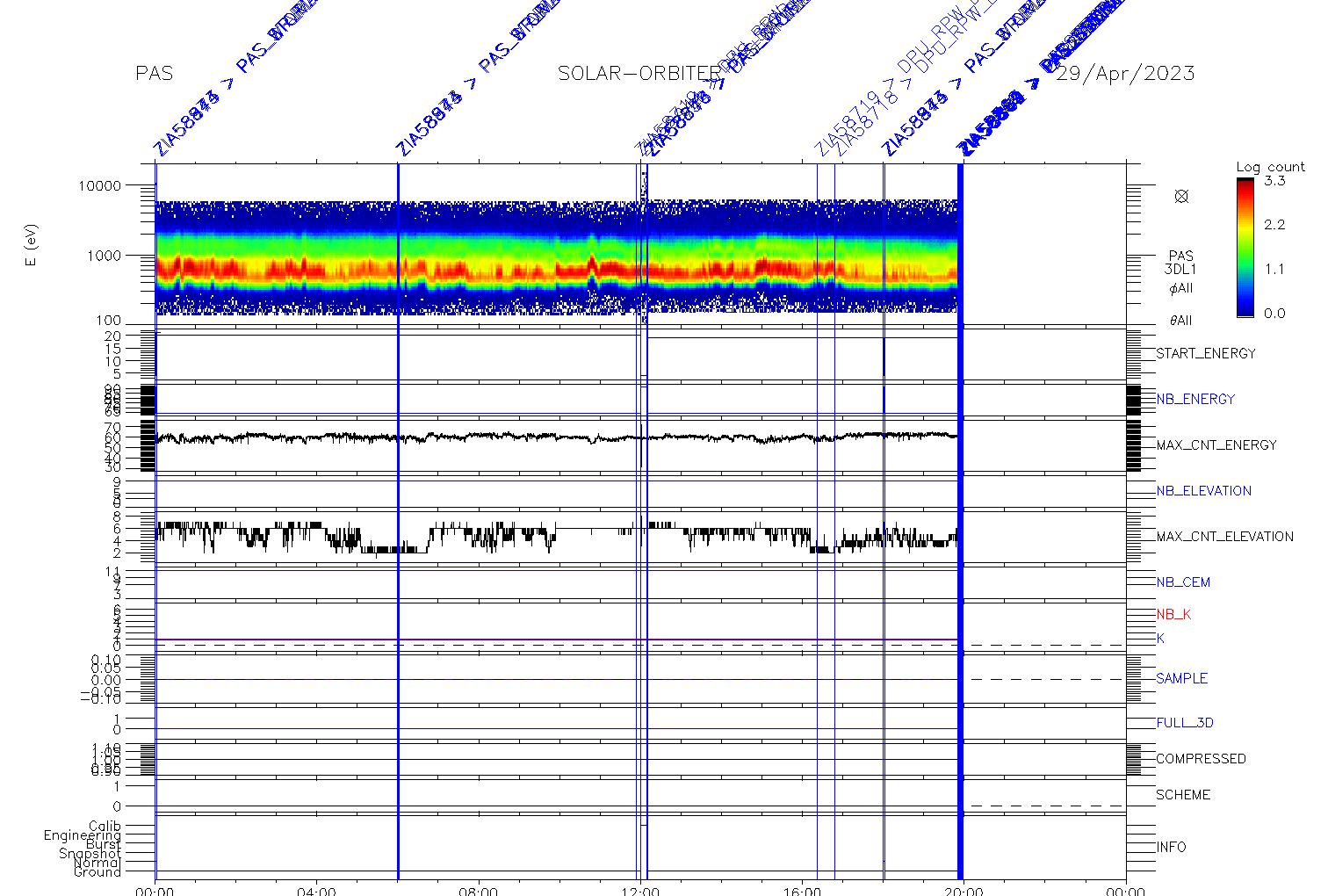Click the NB_CEM panel label
1328x896 pixels.
1183,582
